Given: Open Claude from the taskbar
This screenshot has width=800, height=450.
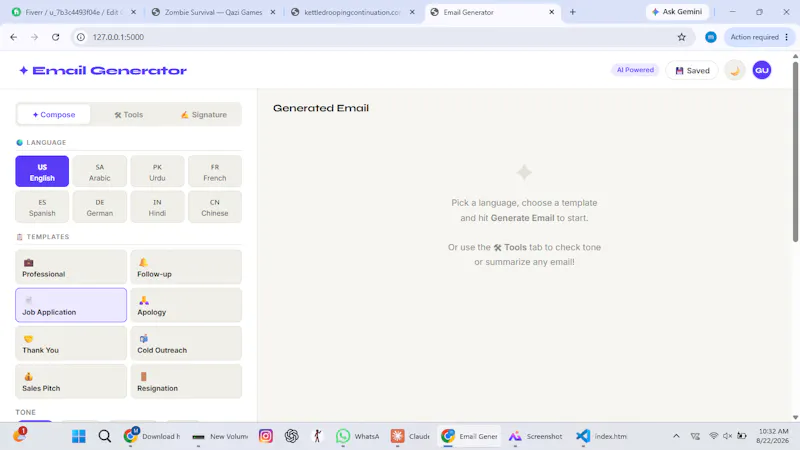Looking at the screenshot, I should [x=410, y=436].
